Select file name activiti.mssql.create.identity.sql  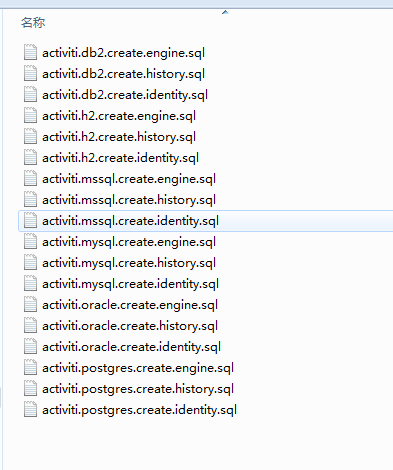click(x=131, y=221)
